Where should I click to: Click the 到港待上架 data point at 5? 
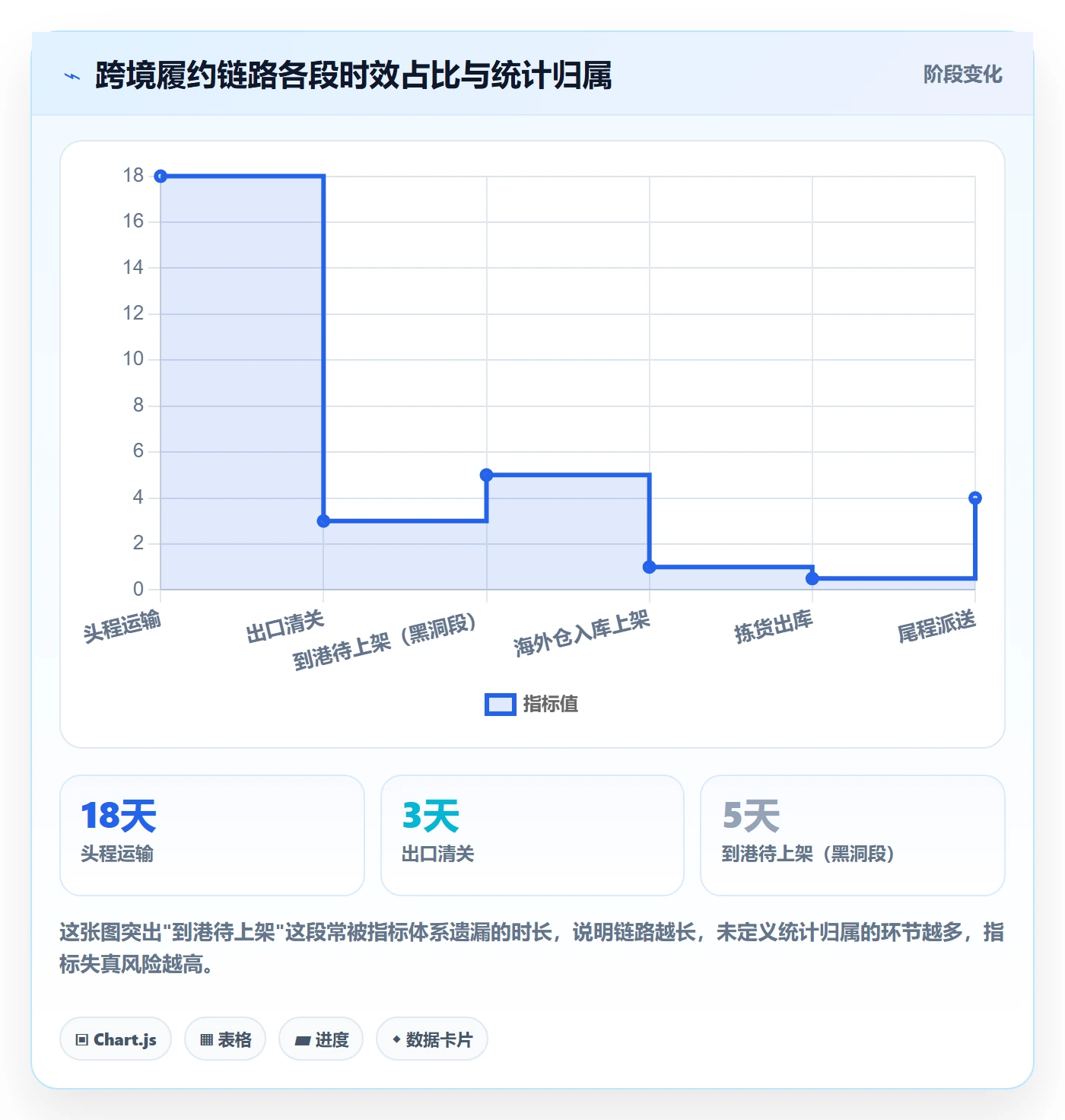click(487, 475)
